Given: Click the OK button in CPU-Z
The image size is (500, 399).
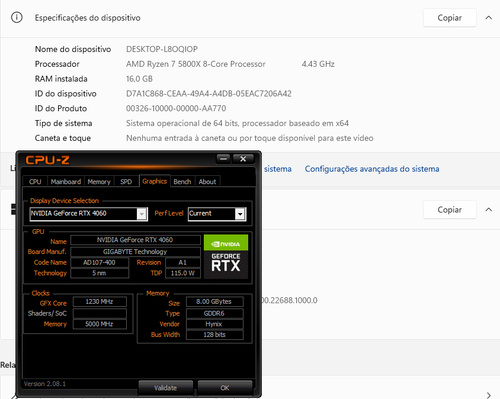Looking at the screenshot, I should (225, 388).
